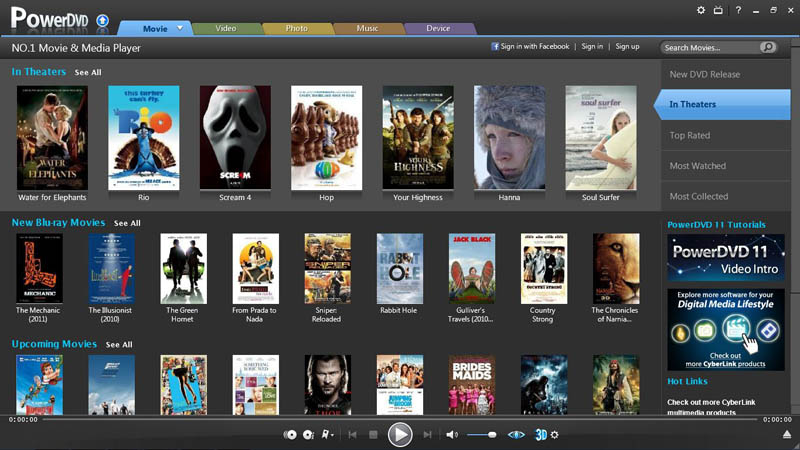Viewport: 800px width, 450px height.
Task: Select In Theaters in the sidebar
Action: coord(722,104)
